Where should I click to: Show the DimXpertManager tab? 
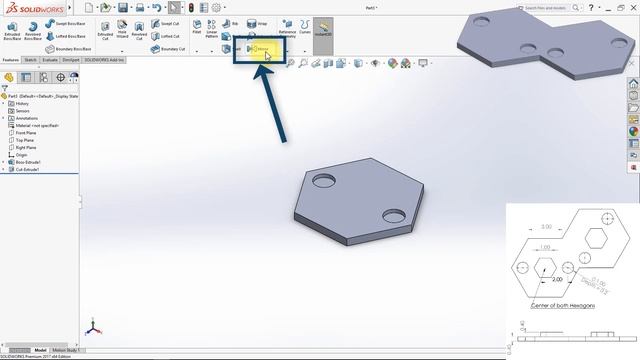60,77
